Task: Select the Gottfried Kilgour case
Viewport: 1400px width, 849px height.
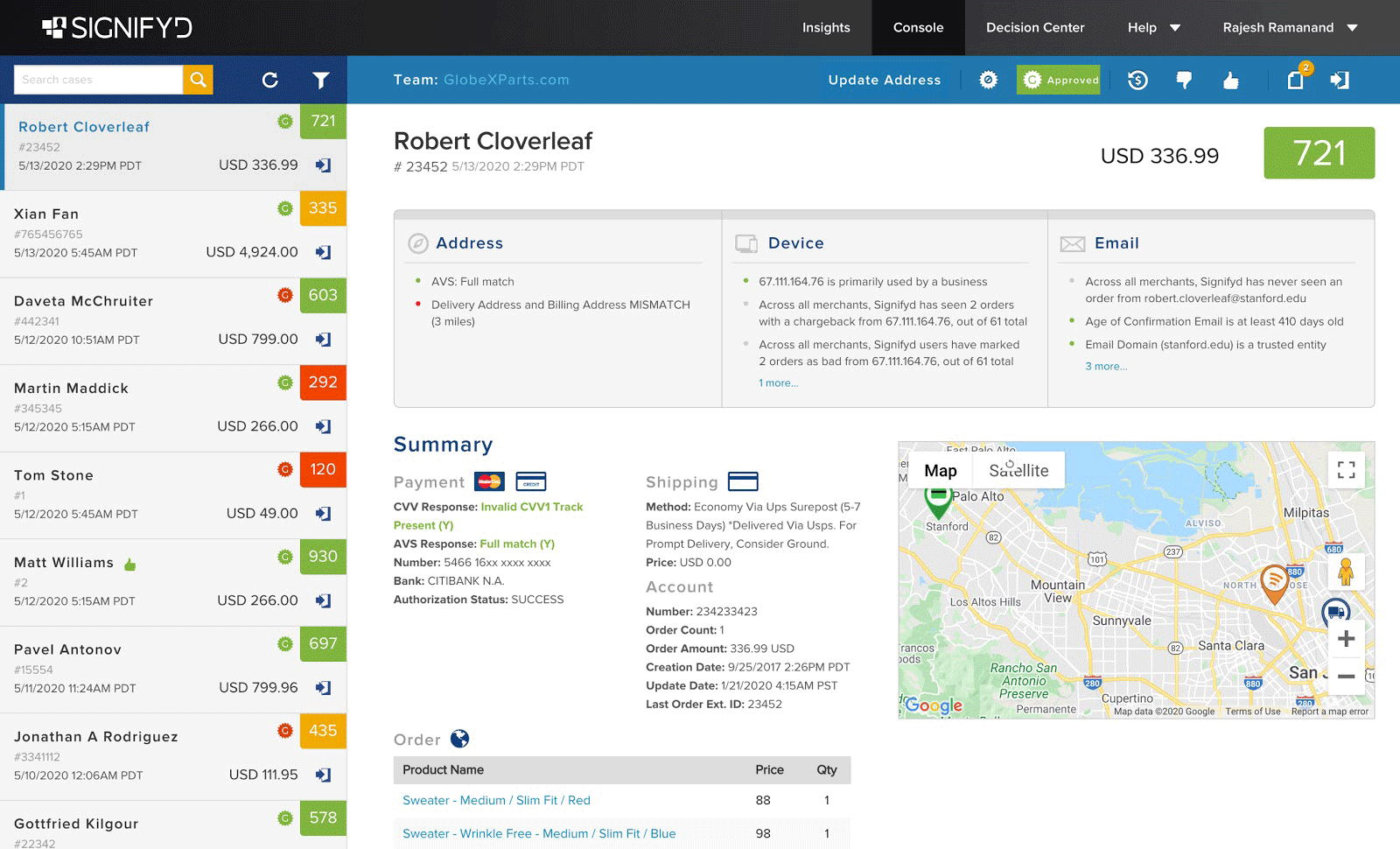Action: (x=173, y=824)
